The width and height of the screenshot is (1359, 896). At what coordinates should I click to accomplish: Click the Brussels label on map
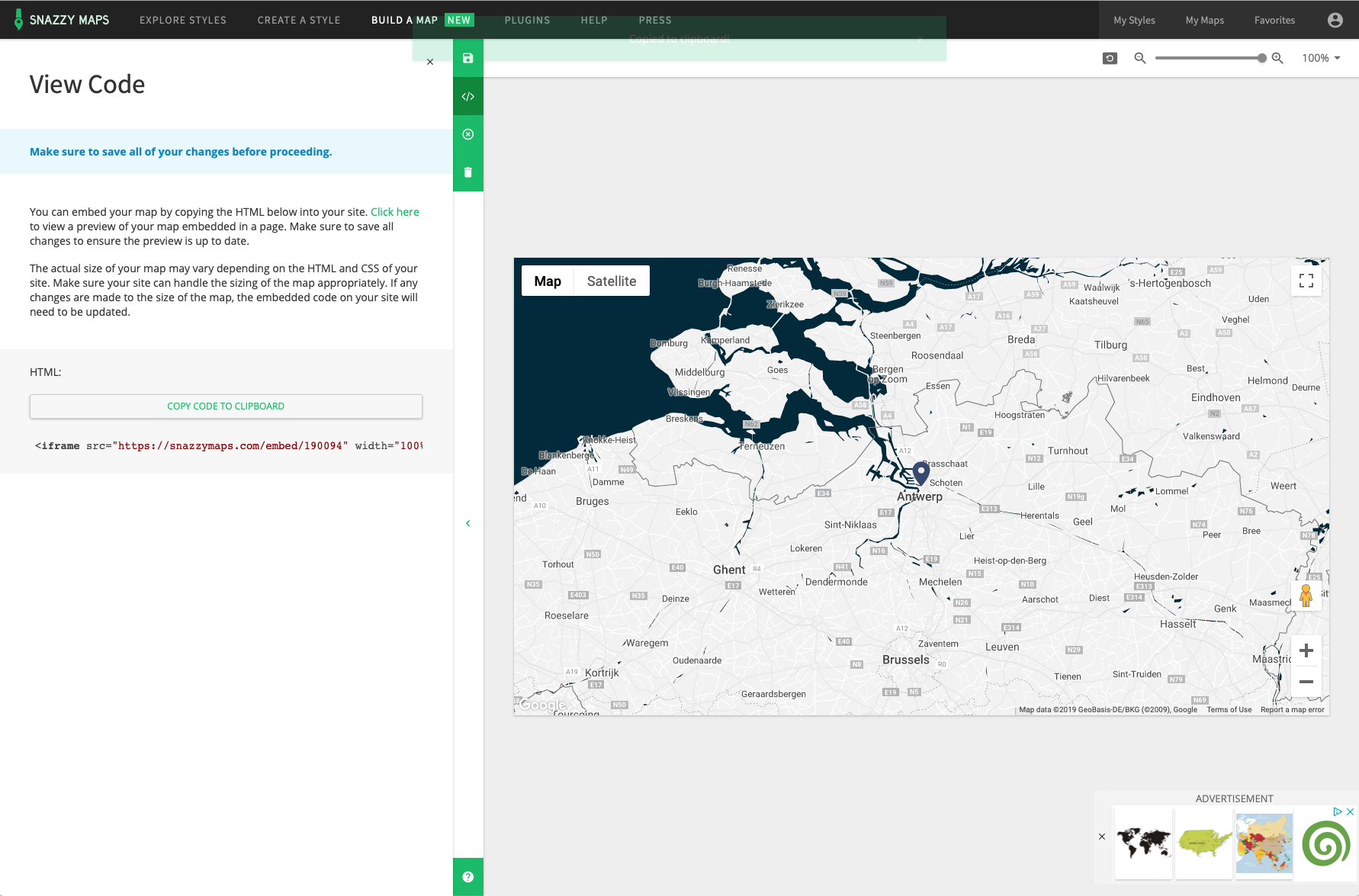tap(906, 660)
